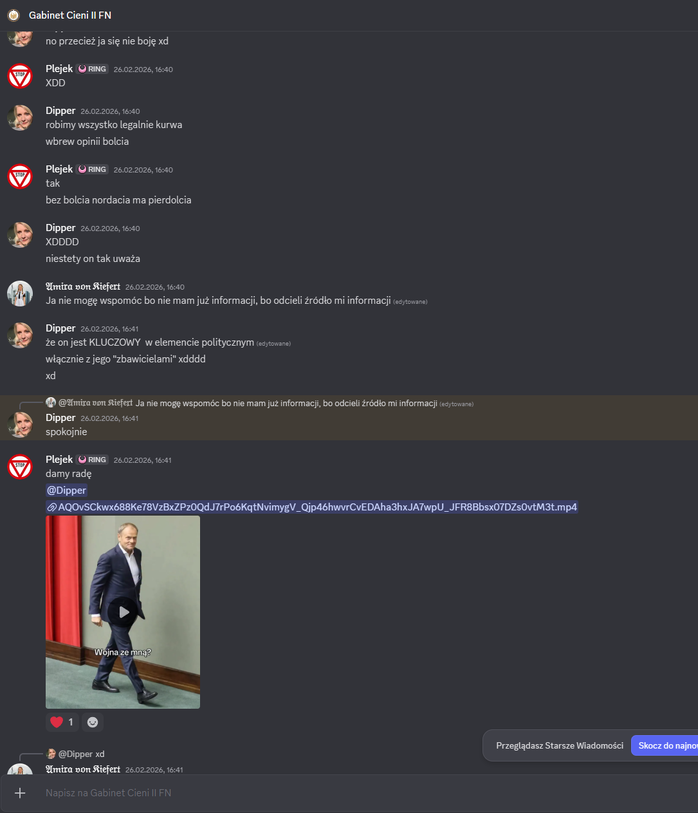Click the Dipper username above 'XDDDD'
Image resolution: width=698 pixels, height=813 pixels.
point(60,228)
